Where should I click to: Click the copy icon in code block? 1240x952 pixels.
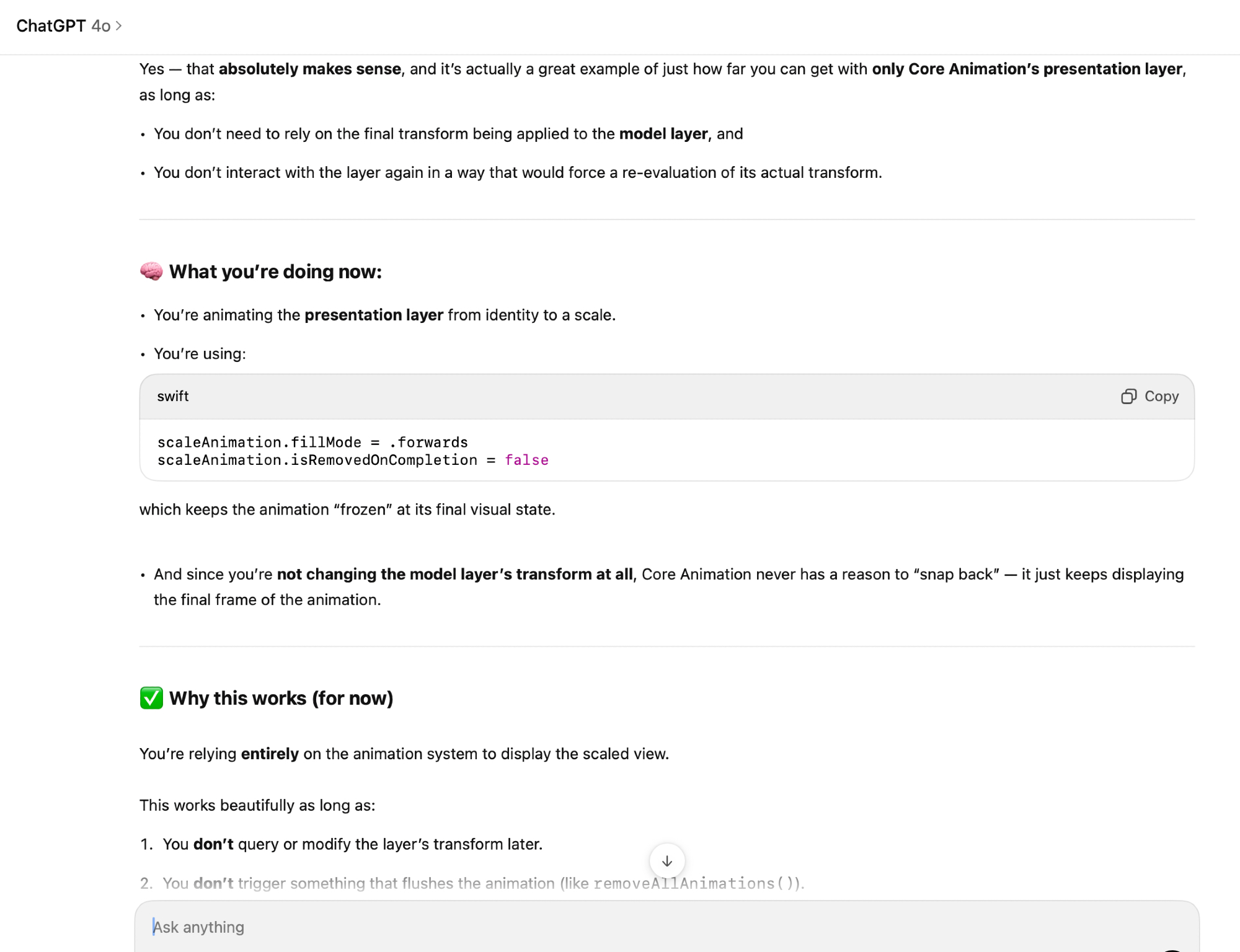point(1128,396)
